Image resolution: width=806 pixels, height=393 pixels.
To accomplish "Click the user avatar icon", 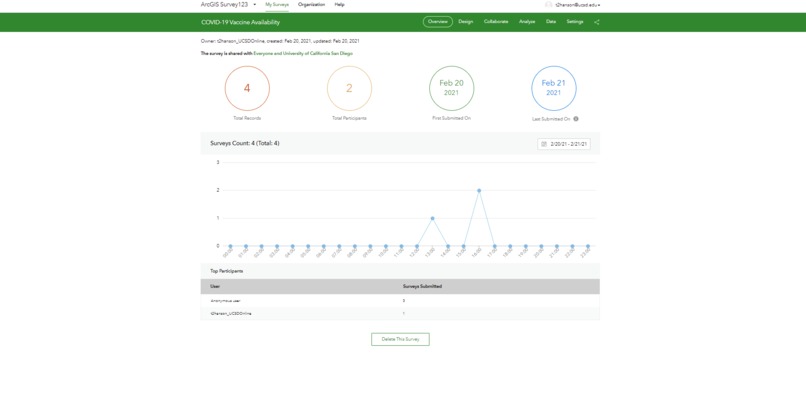I will [548, 5].
